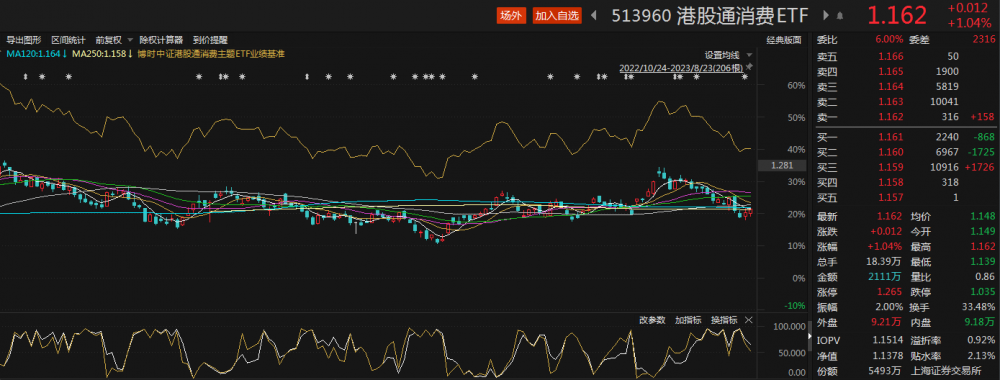Open the 除权计算器 ex-rights calculator

point(161,40)
